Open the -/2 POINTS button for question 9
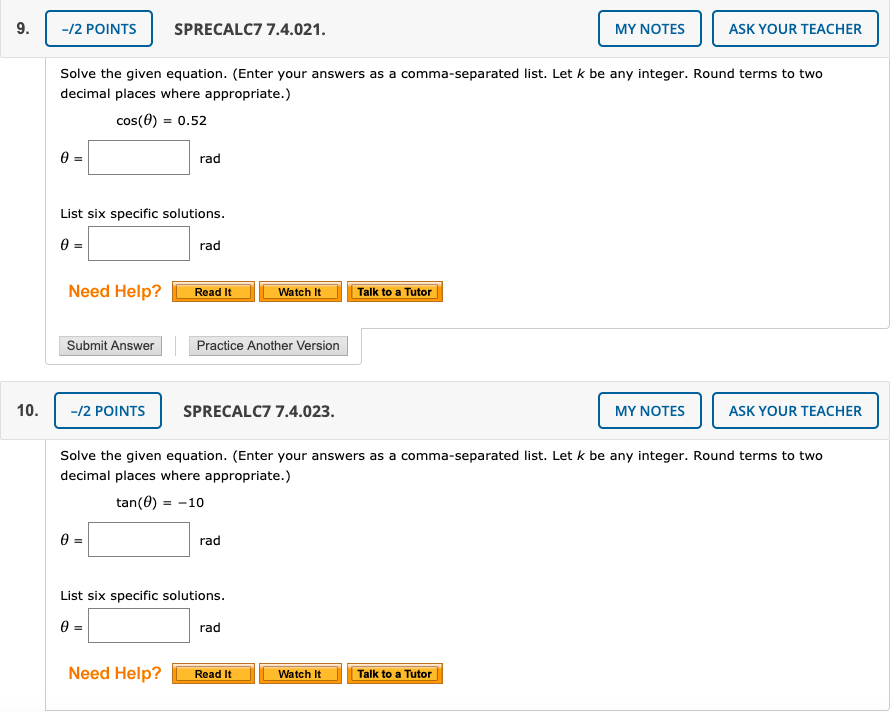 pyautogui.click(x=99, y=28)
